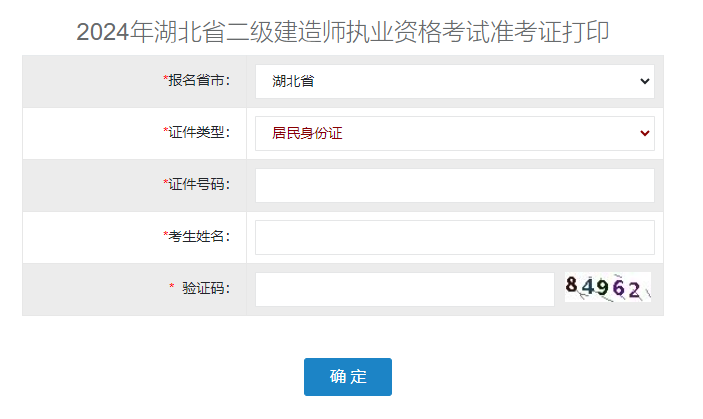
Task: Open the 报名省市 dropdown showing 湖北省
Action: [x=454, y=81]
